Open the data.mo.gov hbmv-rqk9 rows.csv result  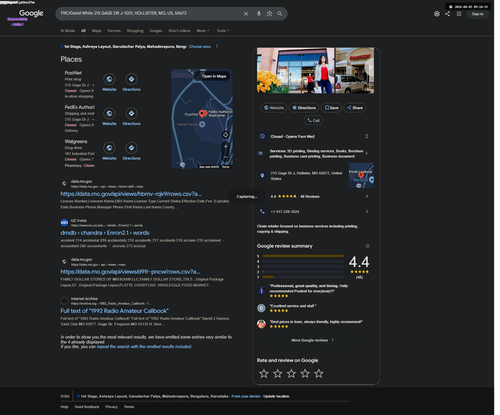pyautogui.click(x=131, y=194)
